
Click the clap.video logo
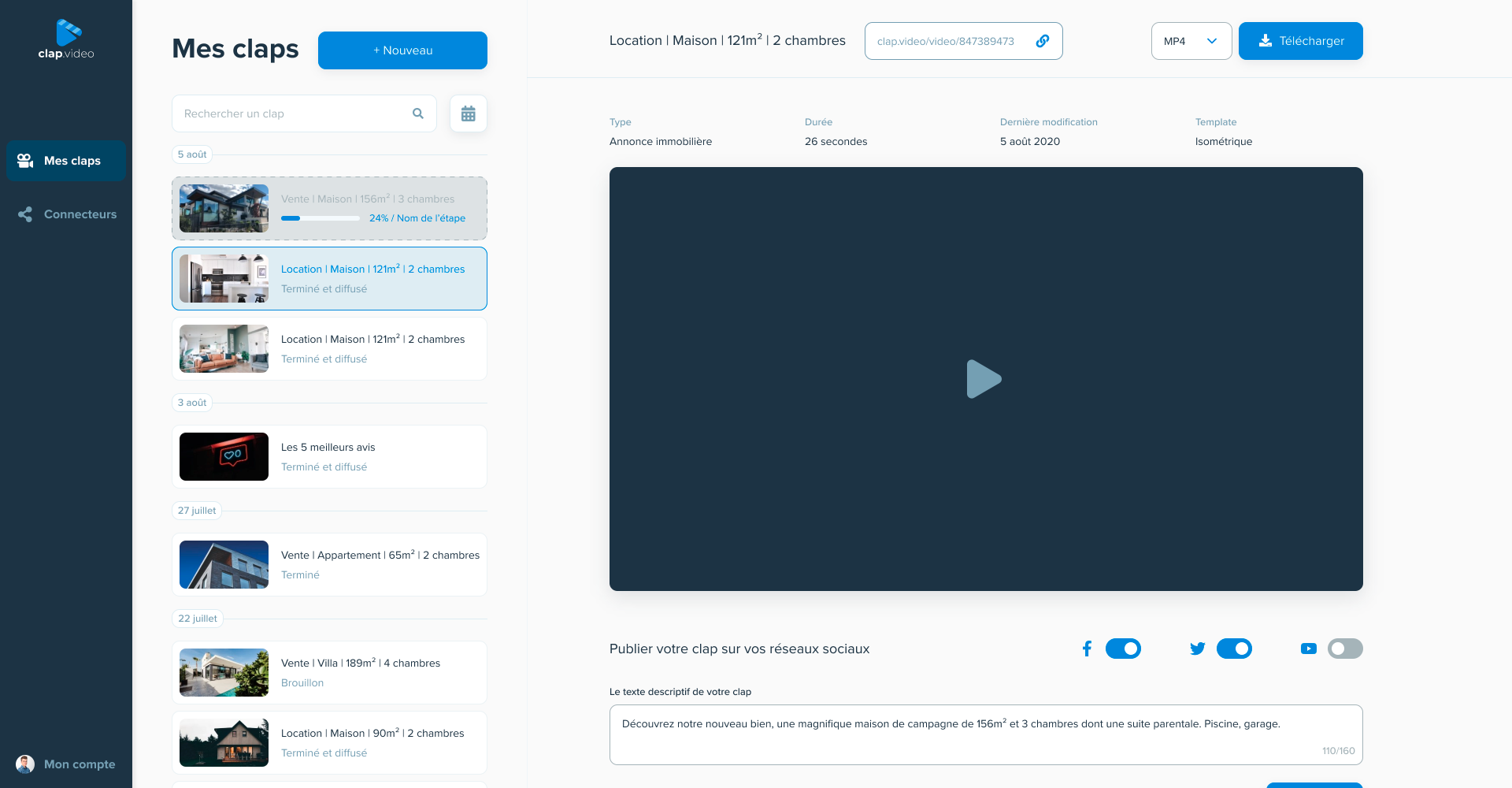[x=66, y=40]
